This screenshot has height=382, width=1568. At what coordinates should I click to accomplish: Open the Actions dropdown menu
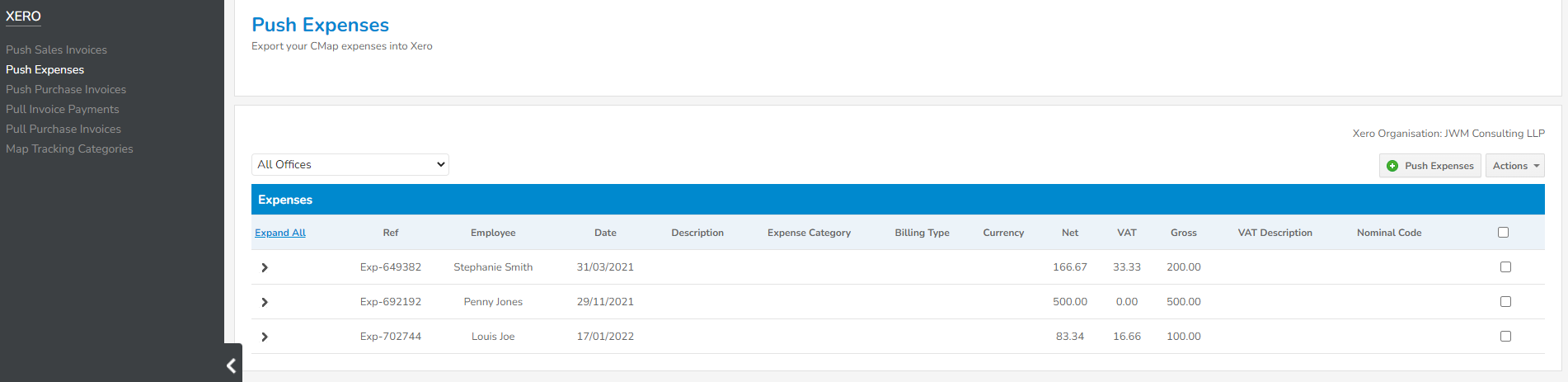(x=1514, y=166)
